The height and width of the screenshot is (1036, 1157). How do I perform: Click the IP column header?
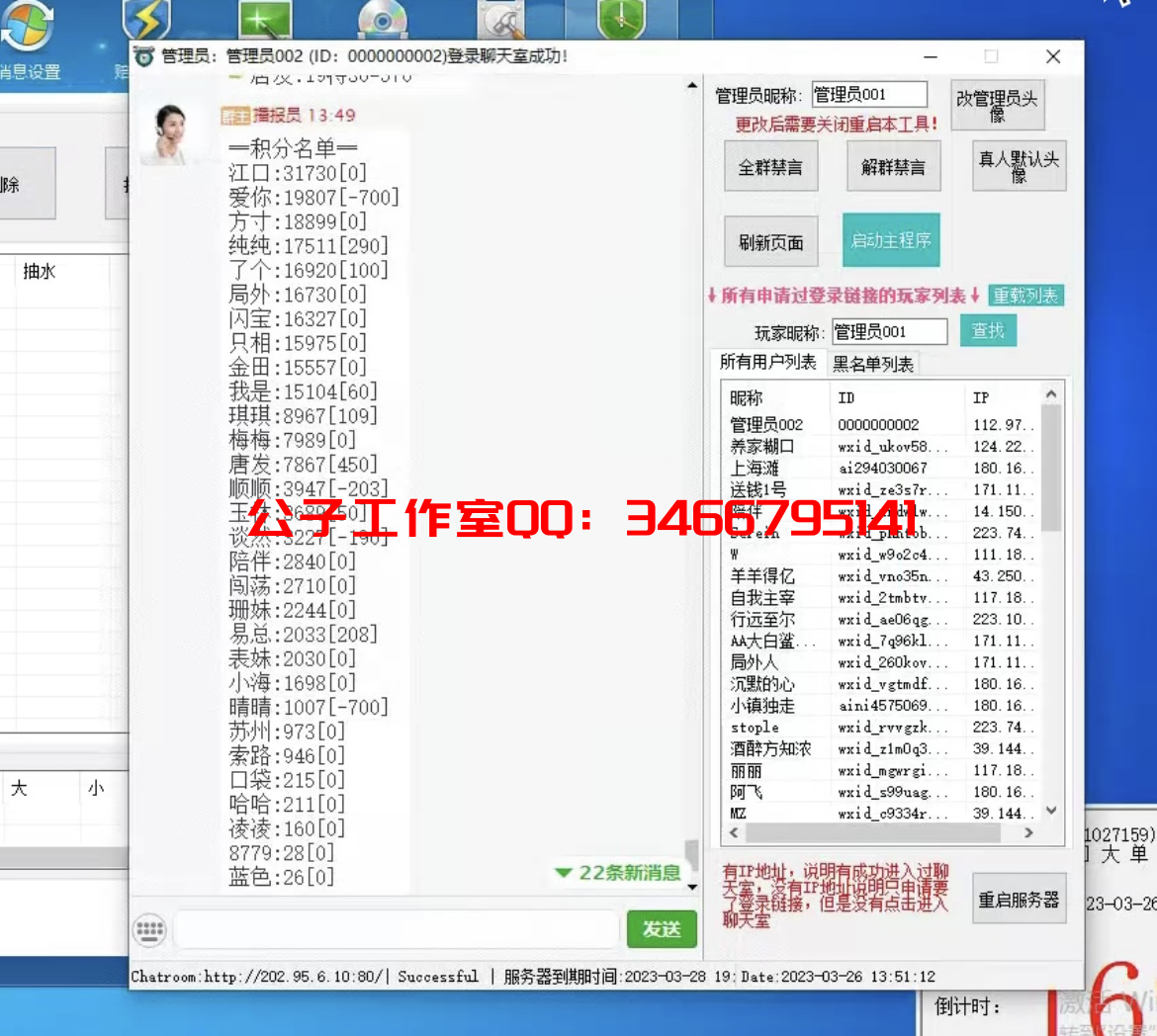point(1002,397)
